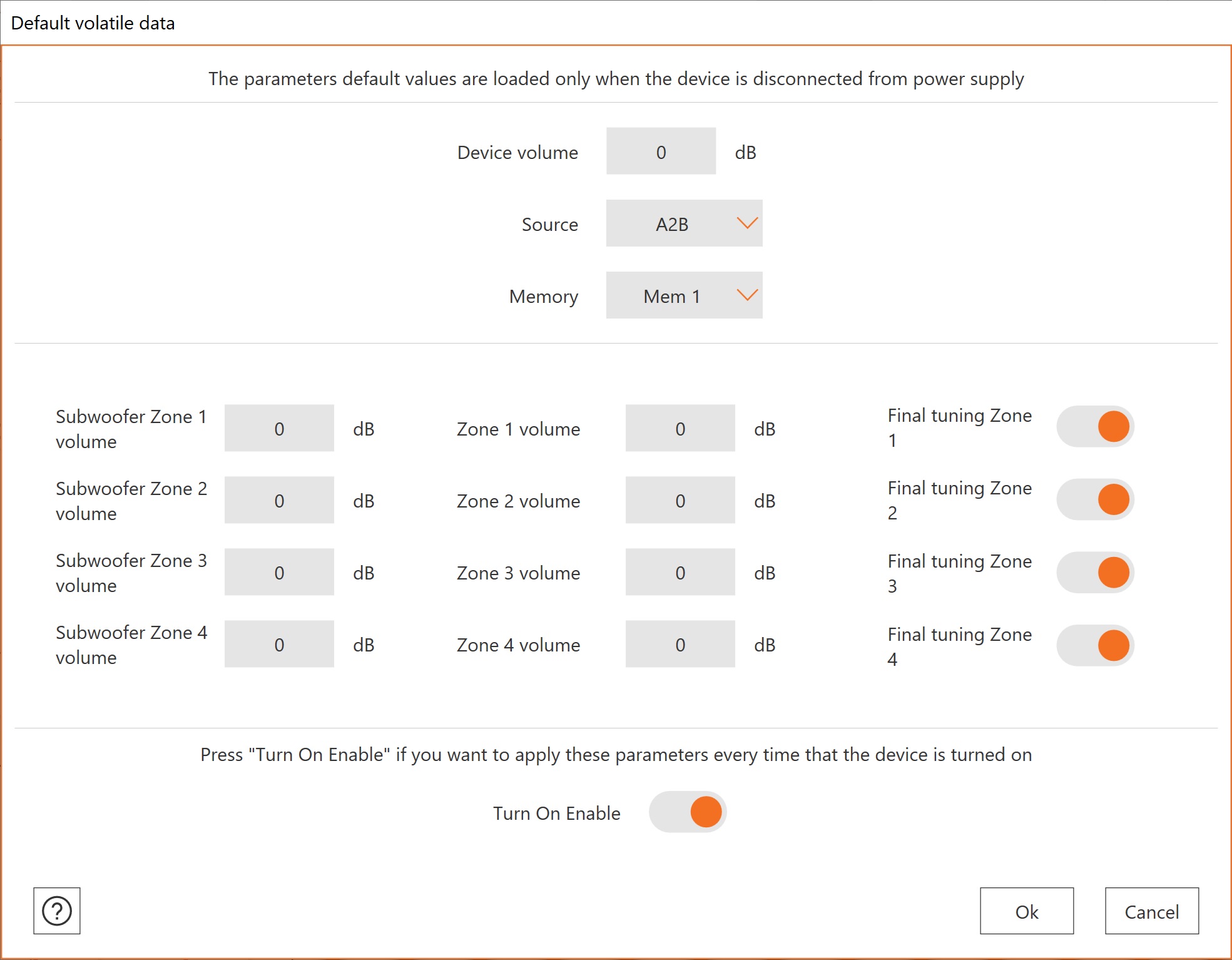The height and width of the screenshot is (960, 1232).
Task: Toggle Final tuning Zone 1 switch
Action: (x=1095, y=427)
